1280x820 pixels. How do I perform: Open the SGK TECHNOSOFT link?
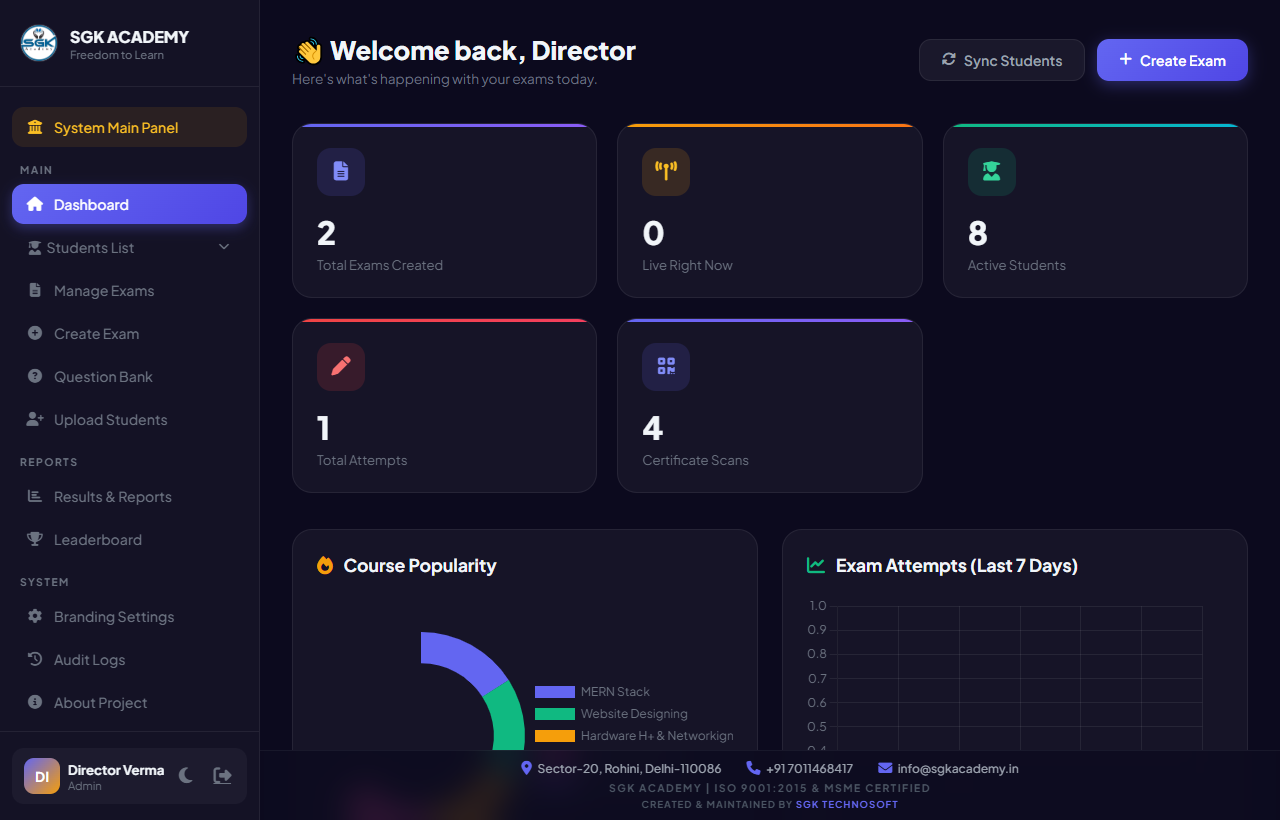tap(847, 804)
